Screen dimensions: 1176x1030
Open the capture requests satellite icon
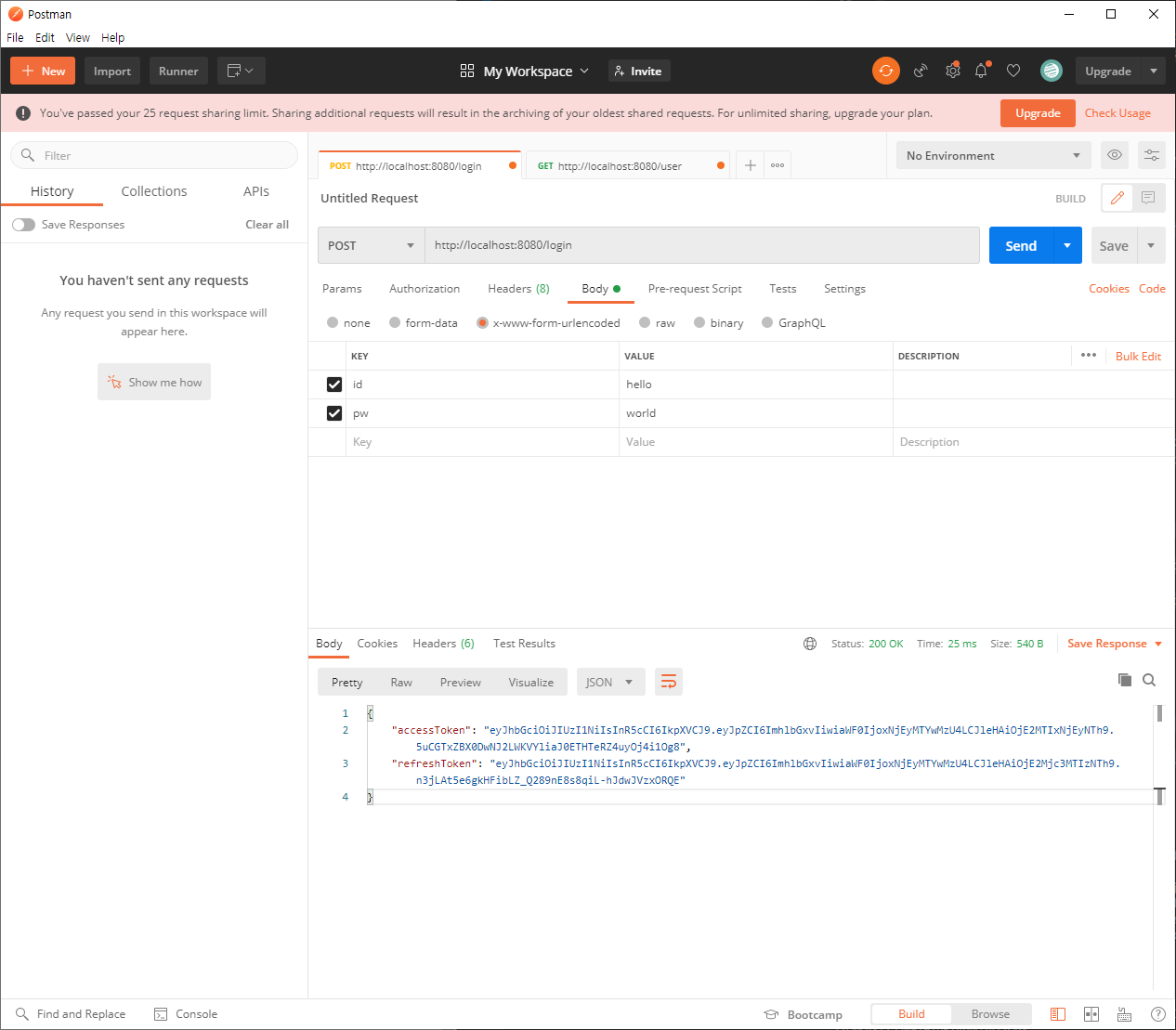[921, 71]
